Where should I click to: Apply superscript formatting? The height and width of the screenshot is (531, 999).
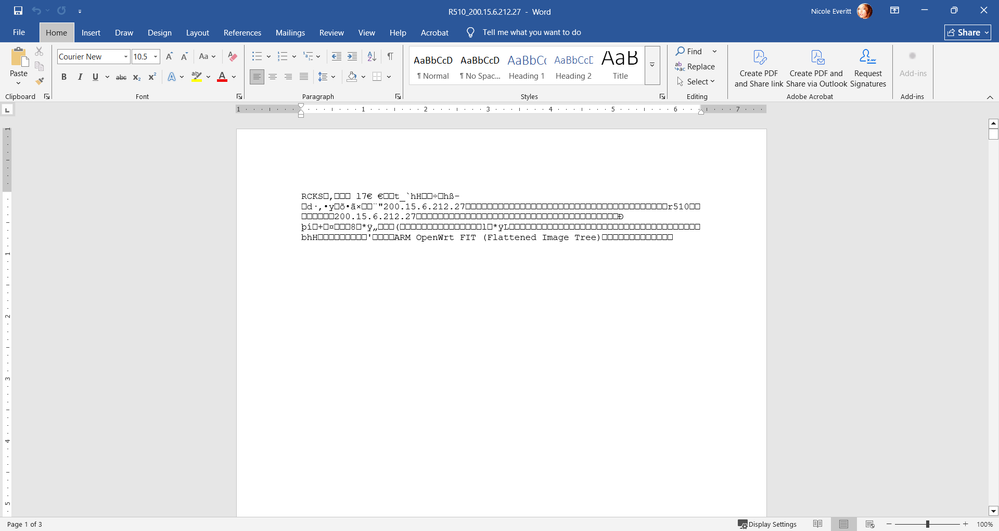pyautogui.click(x=152, y=77)
